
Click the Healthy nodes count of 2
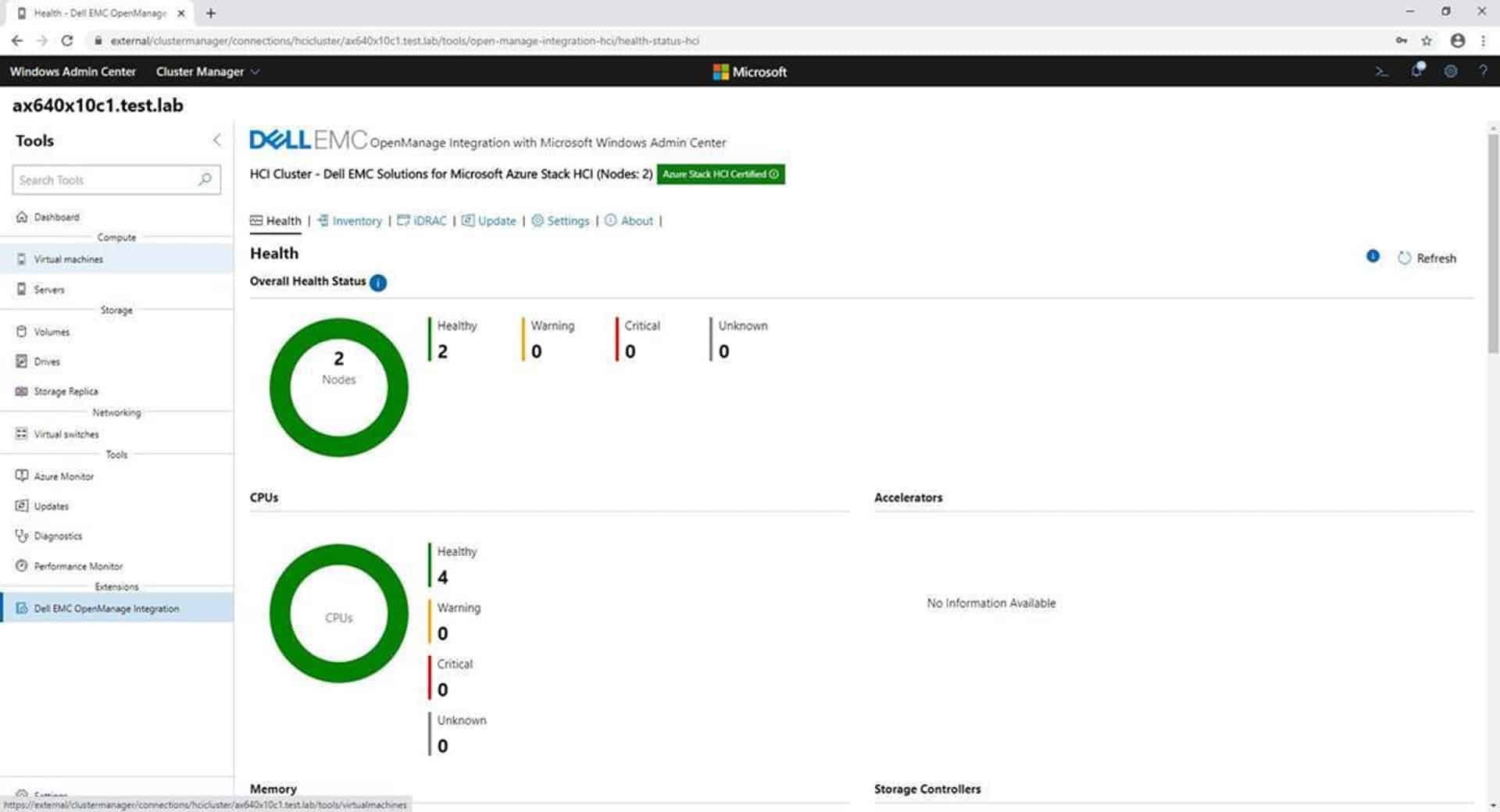click(x=443, y=352)
